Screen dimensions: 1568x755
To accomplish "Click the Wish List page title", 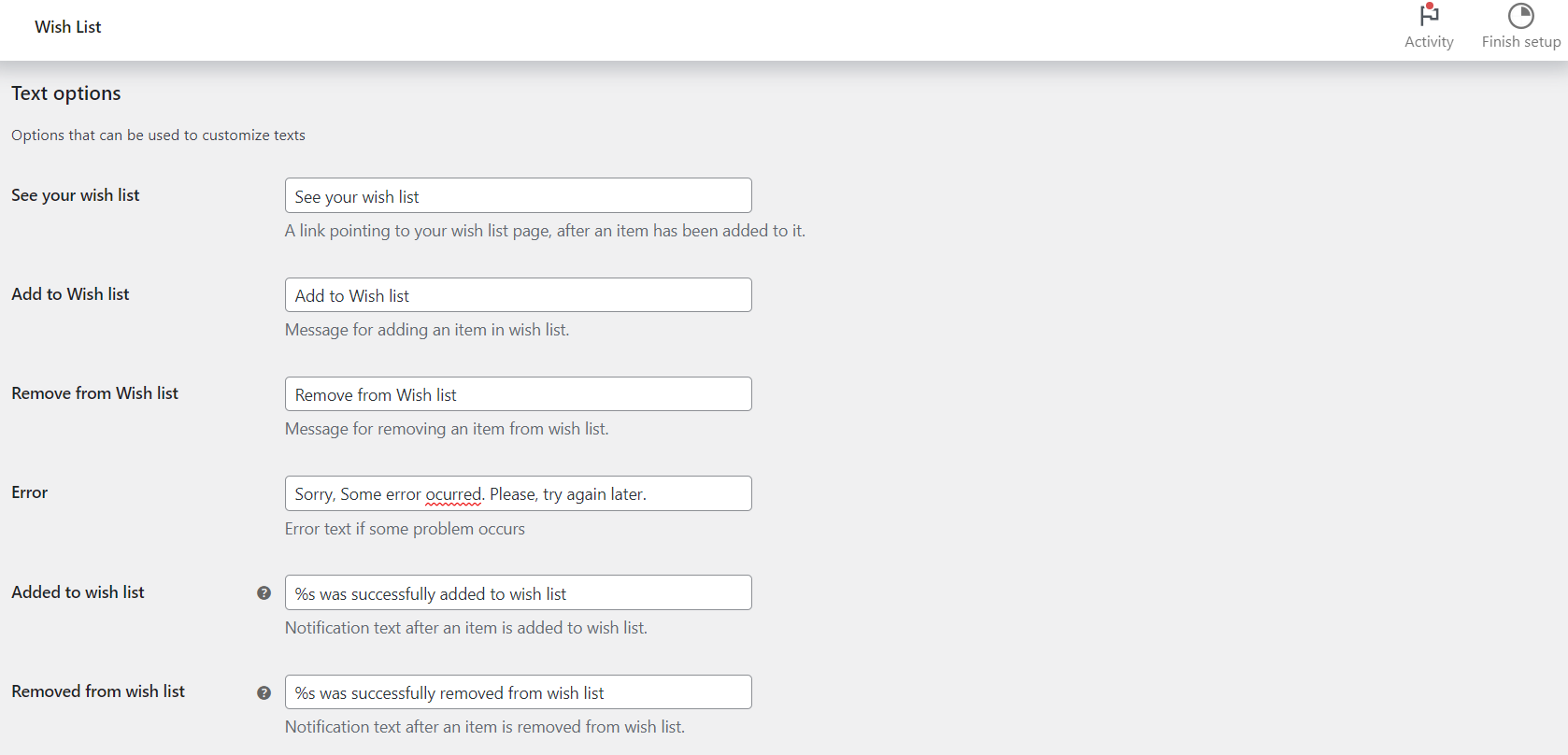I will [x=68, y=27].
